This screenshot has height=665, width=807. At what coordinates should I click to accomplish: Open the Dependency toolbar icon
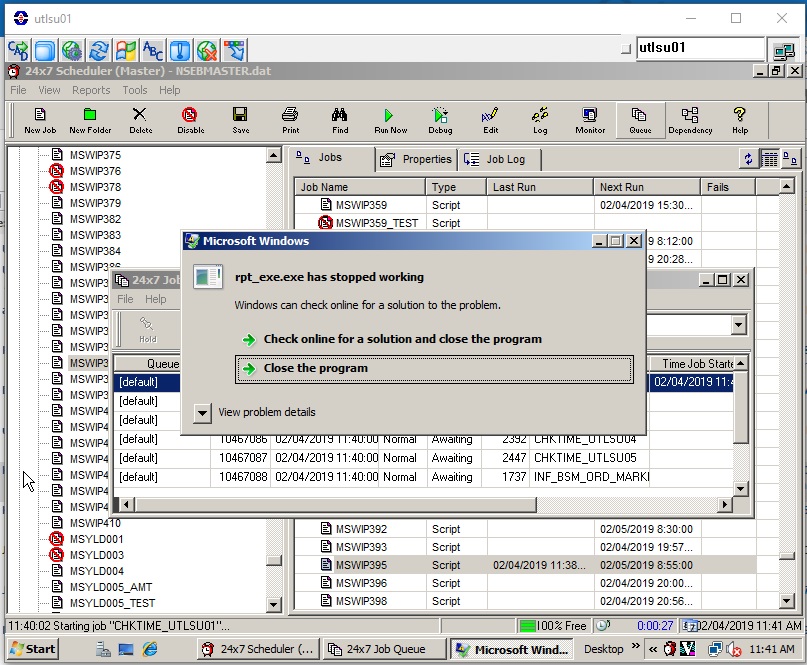coord(690,121)
